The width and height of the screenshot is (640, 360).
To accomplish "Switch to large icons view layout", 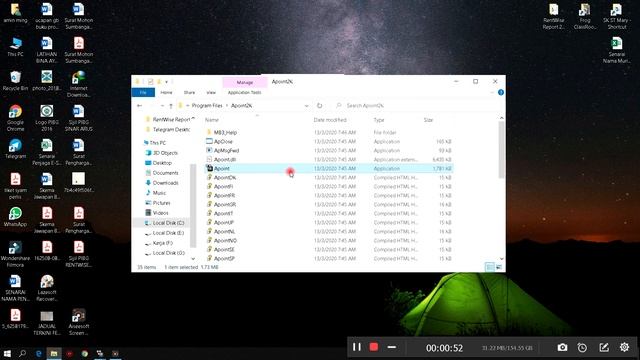I will 499,267.
